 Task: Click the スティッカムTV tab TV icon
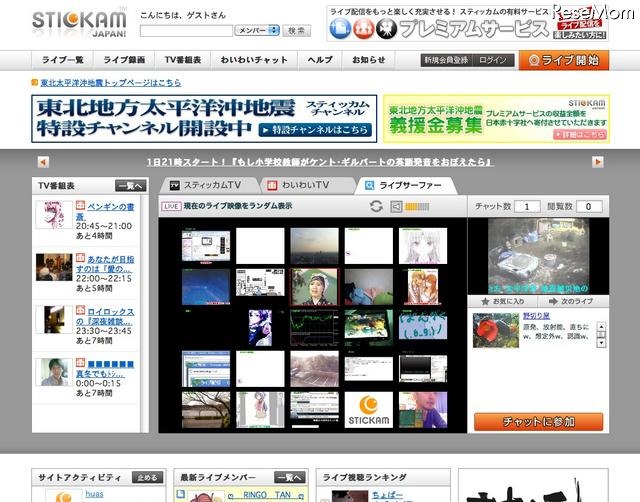[x=174, y=186]
